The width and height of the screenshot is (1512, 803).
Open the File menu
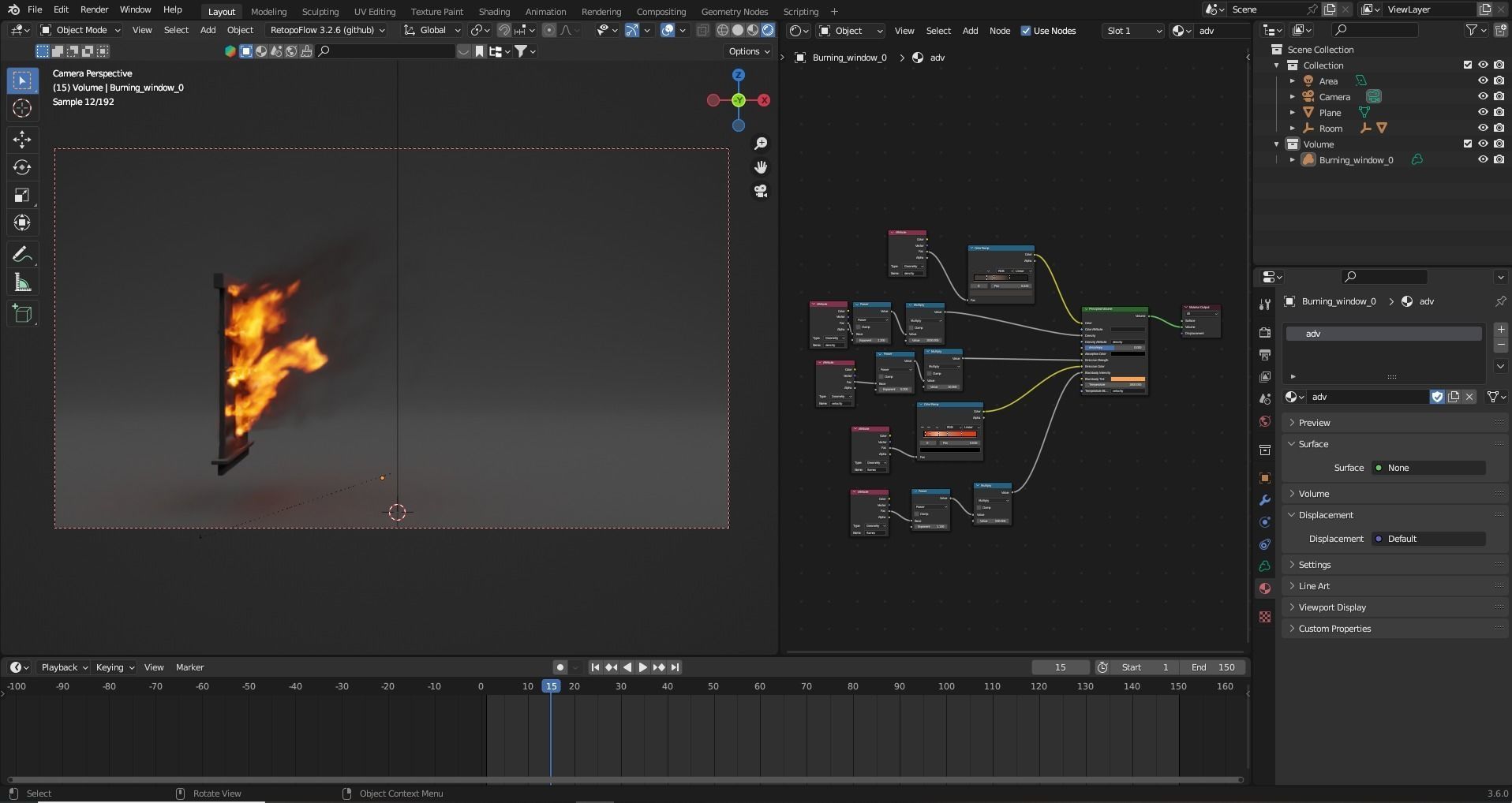point(35,9)
